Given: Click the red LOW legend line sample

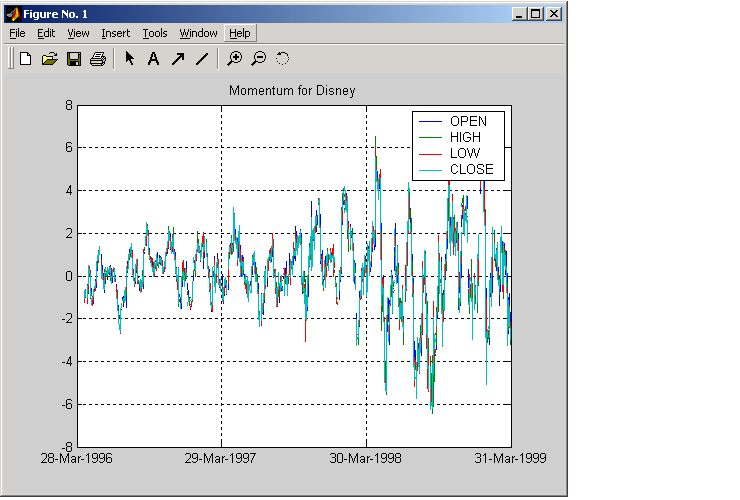Looking at the screenshot, I should click(x=430, y=154).
